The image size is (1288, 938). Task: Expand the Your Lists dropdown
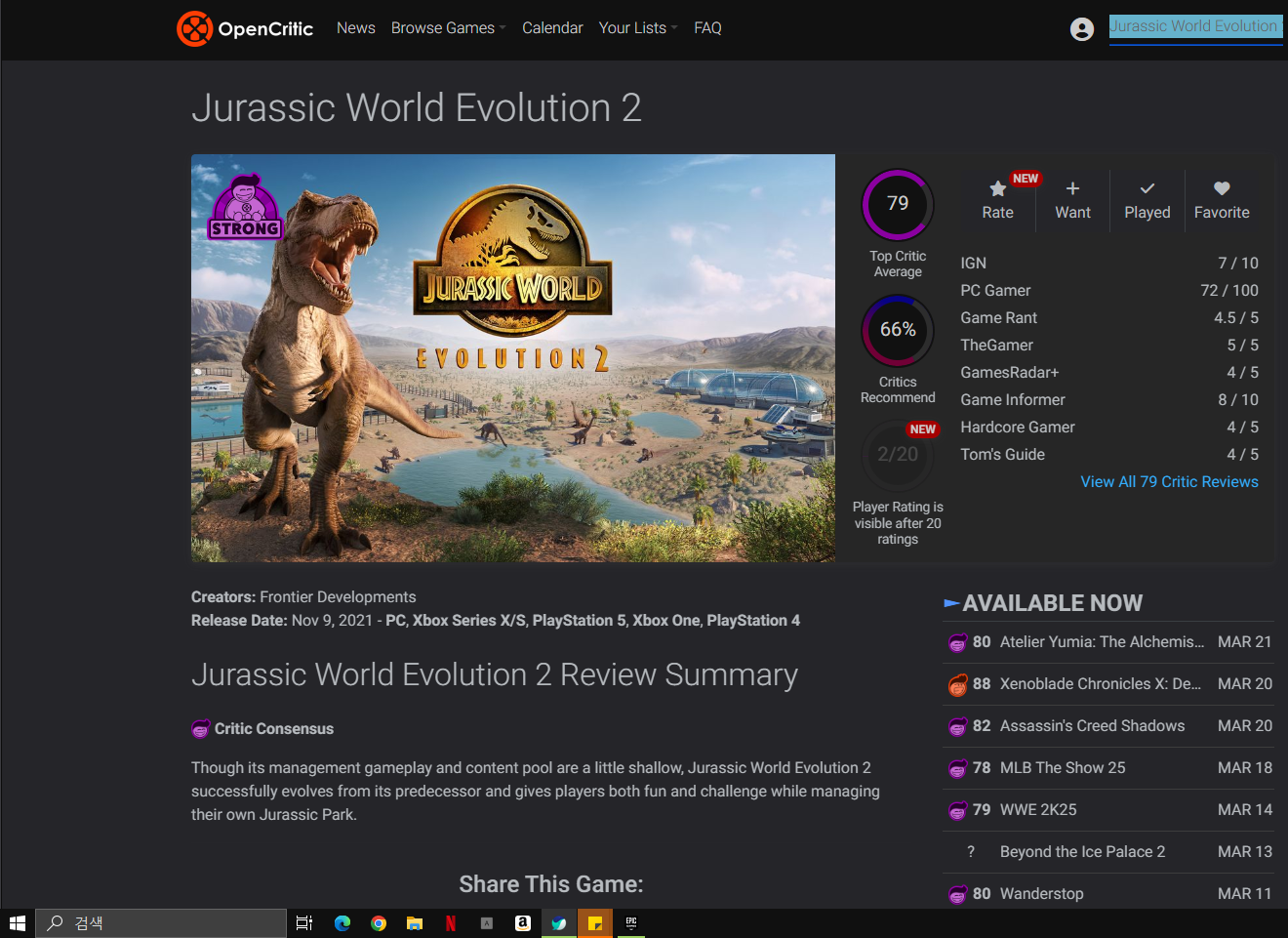coord(638,28)
